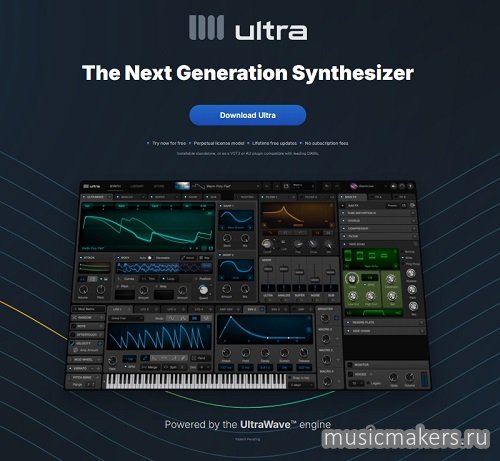The image size is (500, 461).
Task: Click the envelope Attack knob
Action: 226,352
